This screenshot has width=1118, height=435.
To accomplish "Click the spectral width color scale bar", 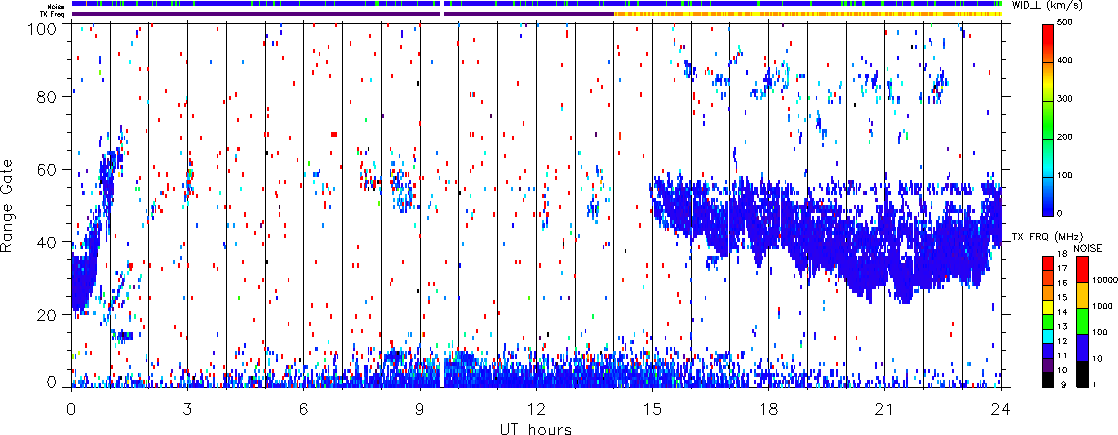I will [1048, 120].
